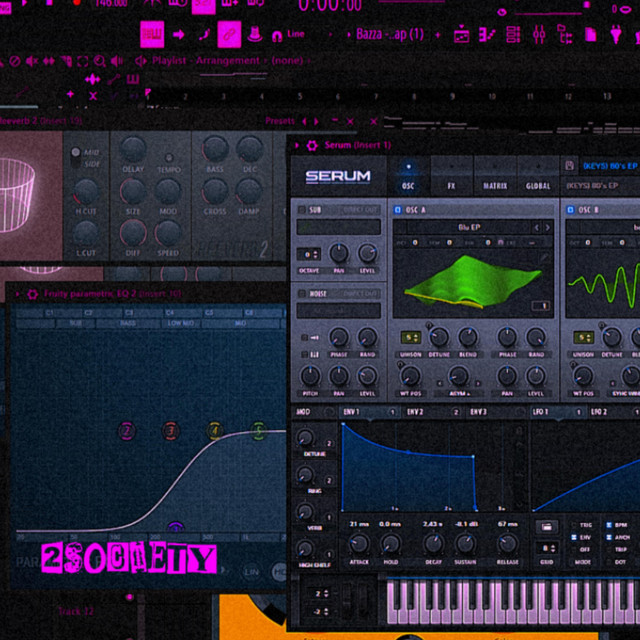Image resolution: width=640 pixels, height=640 pixels.
Task: Click Serum's save preset disk icon
Action: [569, 166]
